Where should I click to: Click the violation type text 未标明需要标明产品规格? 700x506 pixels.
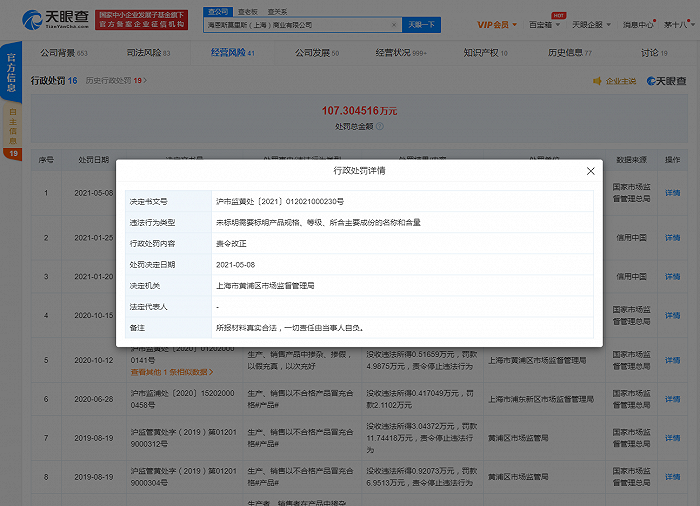coord(318,222)
